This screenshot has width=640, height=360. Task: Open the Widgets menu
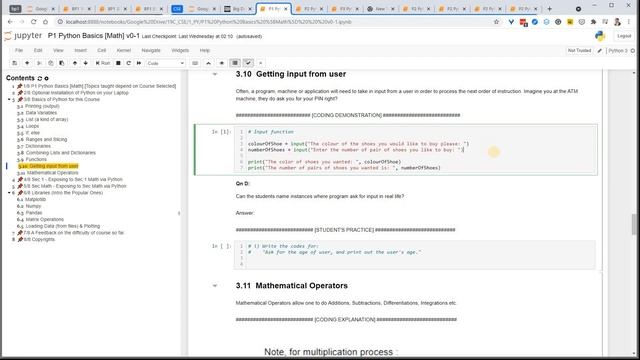coord(180,50)
